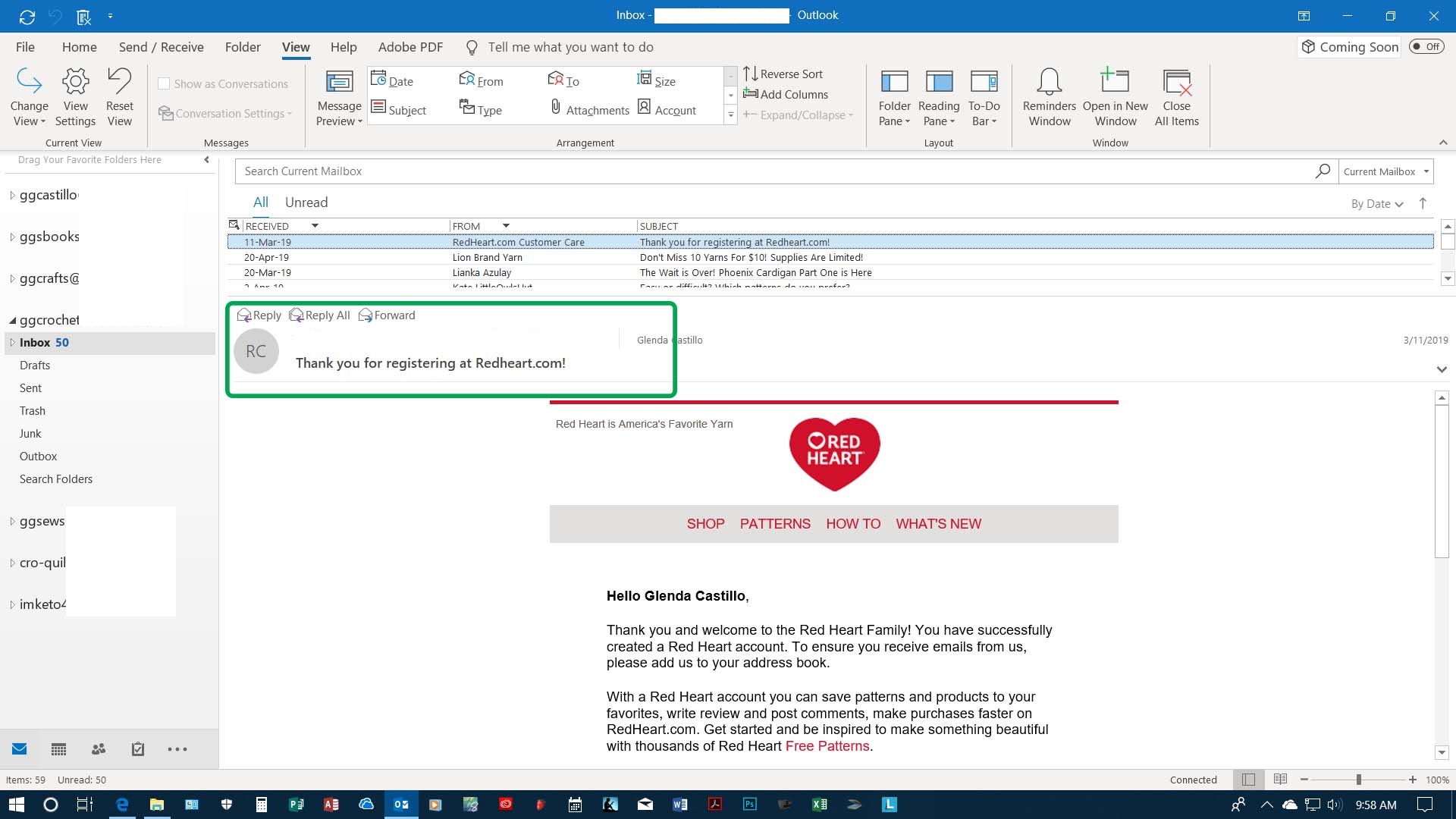Switch to Calendar in navigation bar
This screenshot has height=819, width=1456.
coord(58,749)
